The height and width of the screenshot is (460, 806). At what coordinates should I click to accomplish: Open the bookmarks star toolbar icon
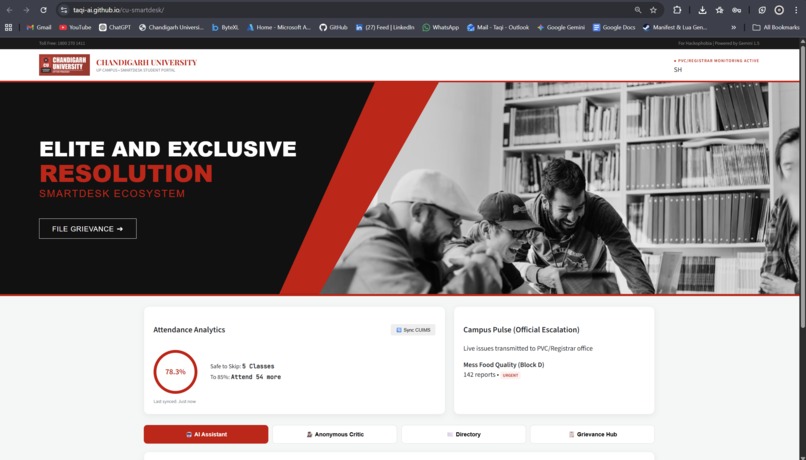719,10
